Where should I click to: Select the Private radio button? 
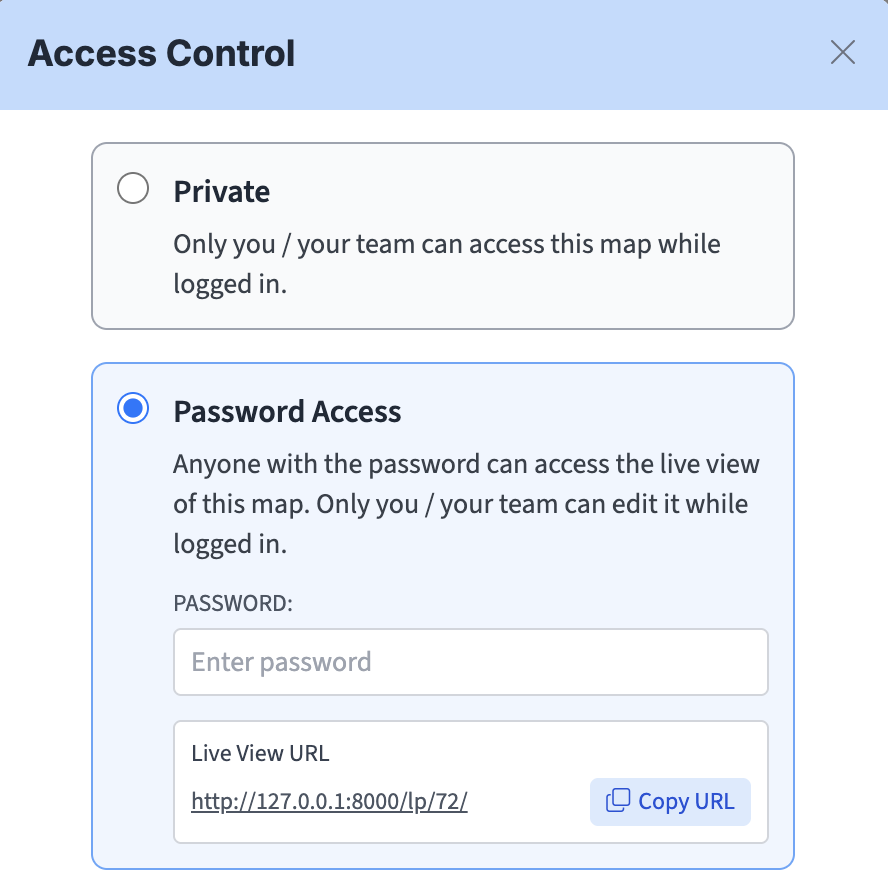(133, 189)
